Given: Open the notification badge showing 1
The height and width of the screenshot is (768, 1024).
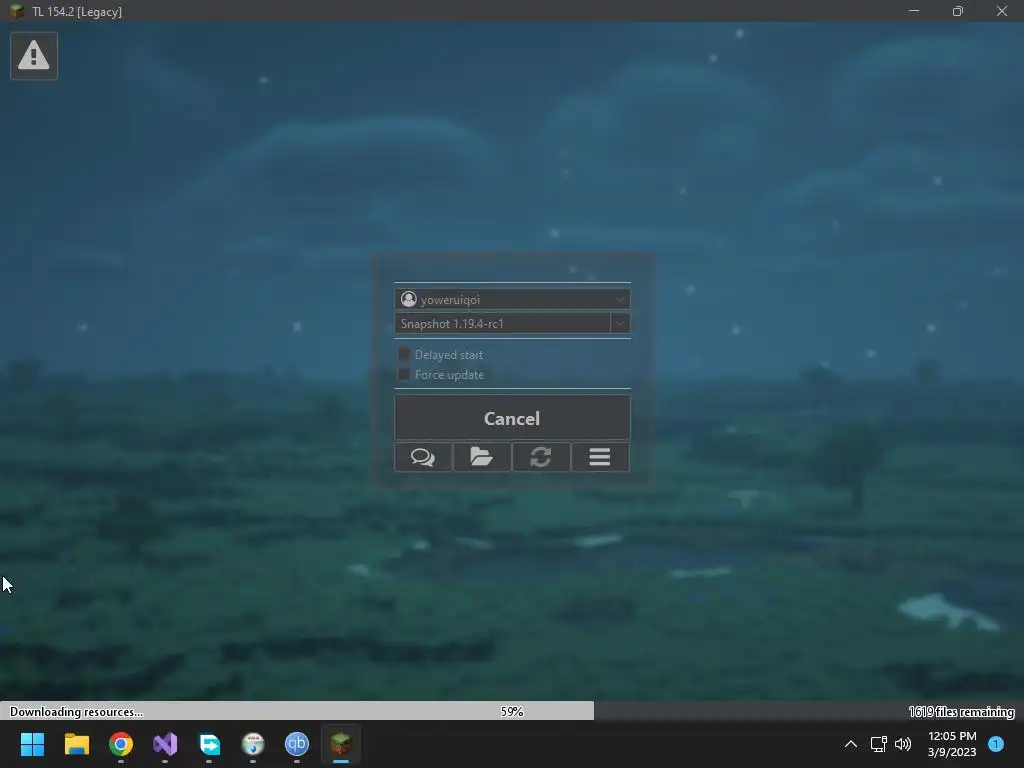Looking at the screenshot, I should 996,744.
